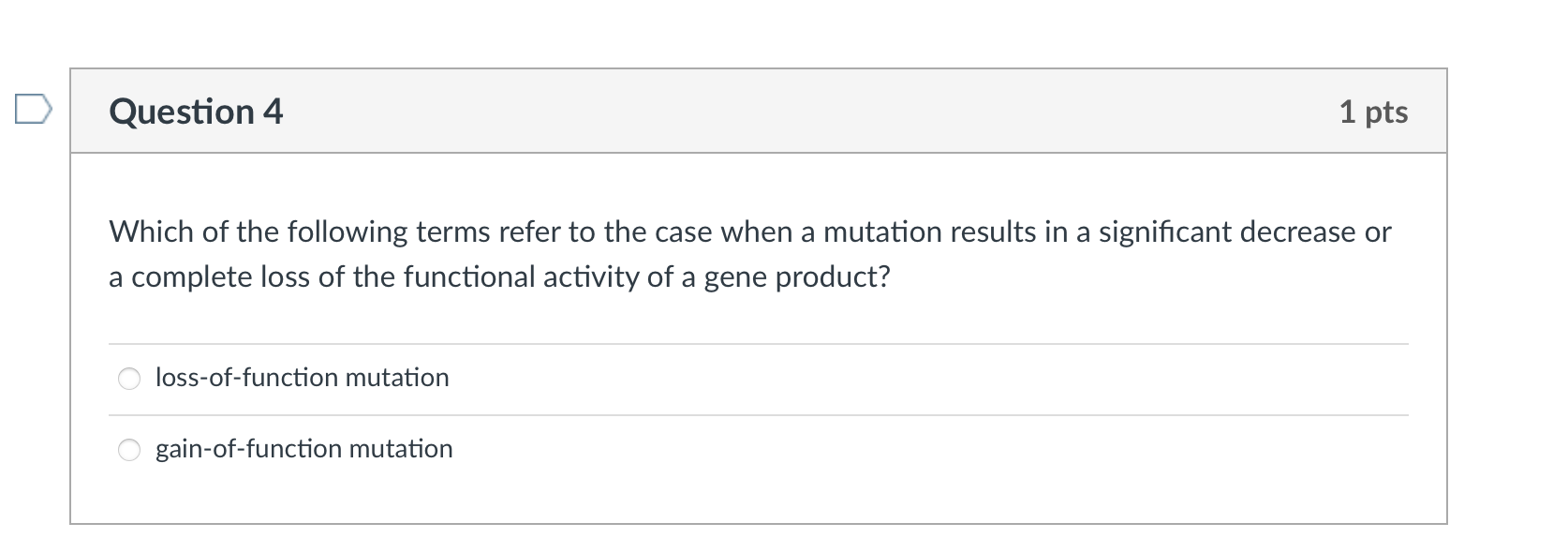Click the "loss-of-function mutation" answer label
This screenshot has width=1568, height=538.
(302, 378)
